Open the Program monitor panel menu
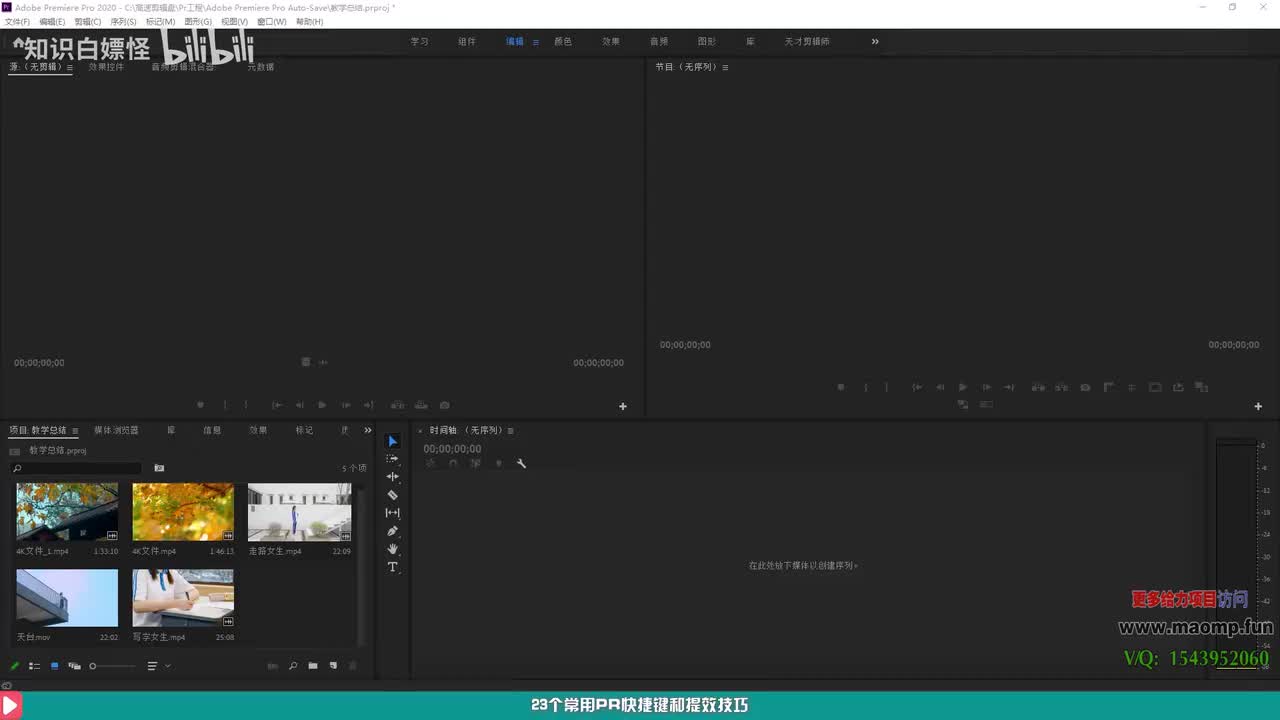 (x=725, y=67)
